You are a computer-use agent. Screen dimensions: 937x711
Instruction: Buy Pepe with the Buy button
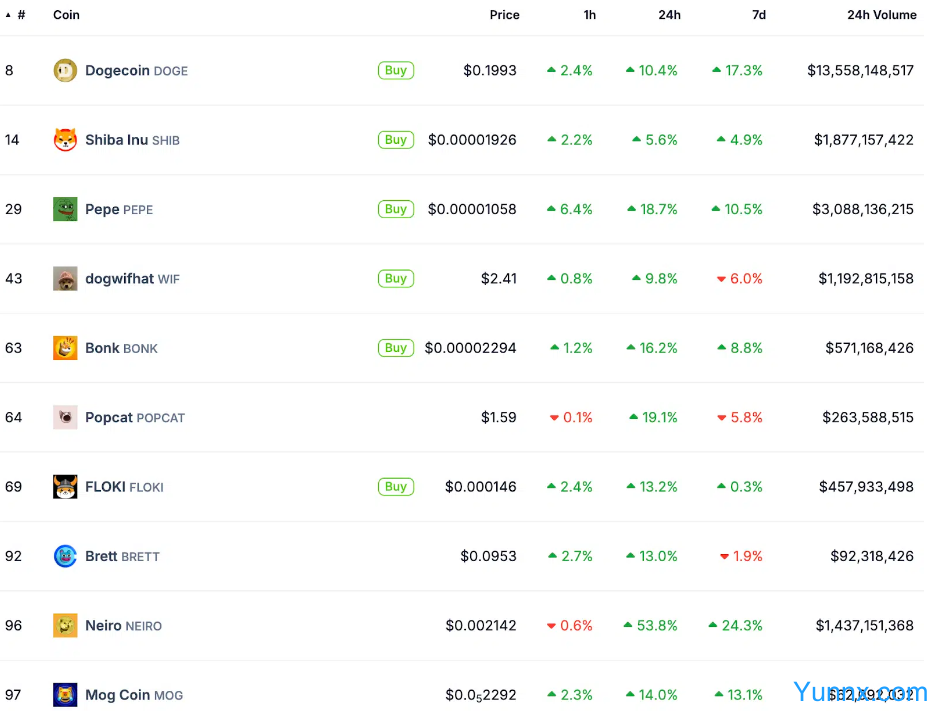(396, 209)
